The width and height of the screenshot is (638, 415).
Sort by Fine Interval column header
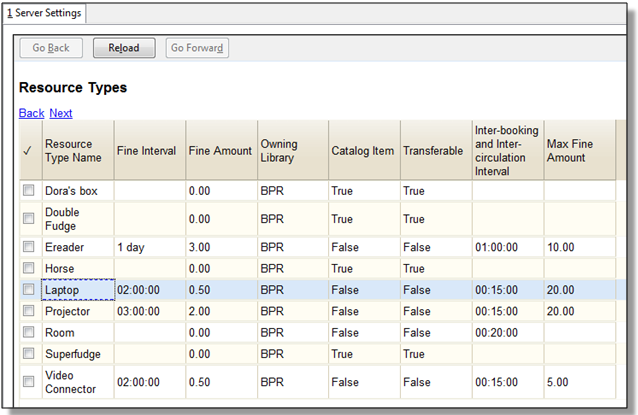[x=149, y=150]
